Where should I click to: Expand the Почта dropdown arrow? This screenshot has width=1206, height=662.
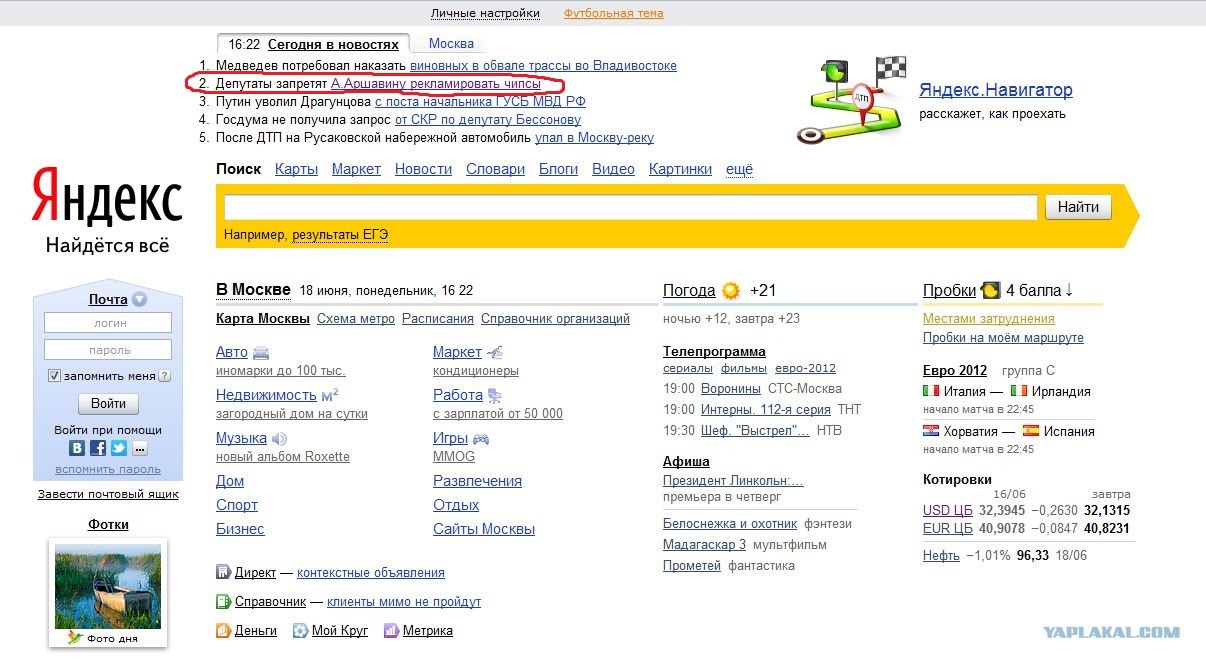pos(139,299)
